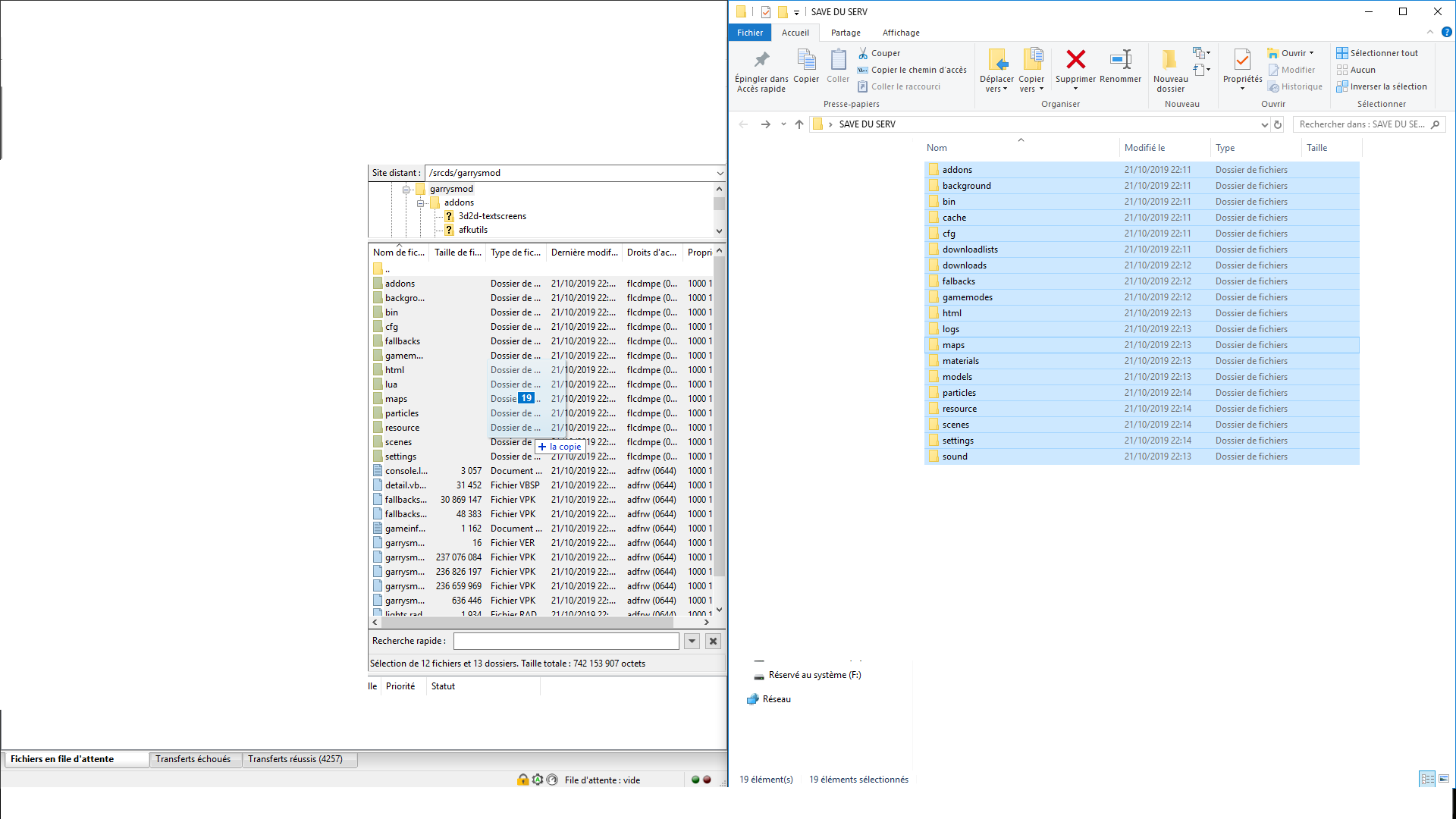Collapse the ribbon with the chevron
Viewport: 1456px width, 819px height.
click(1430, 33)
